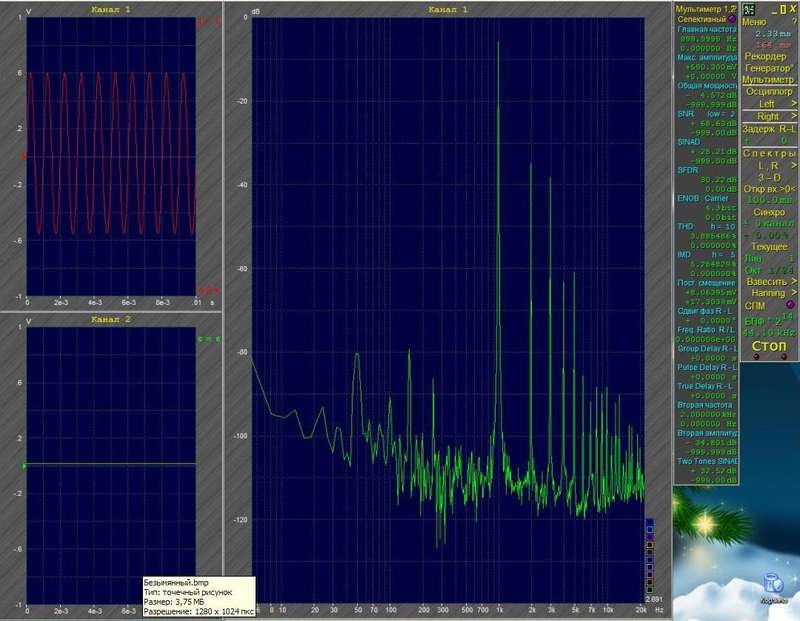This screenshot has width=800, height=621.
Task: Click the THD label in multimeter
Action: click(685, 226)
